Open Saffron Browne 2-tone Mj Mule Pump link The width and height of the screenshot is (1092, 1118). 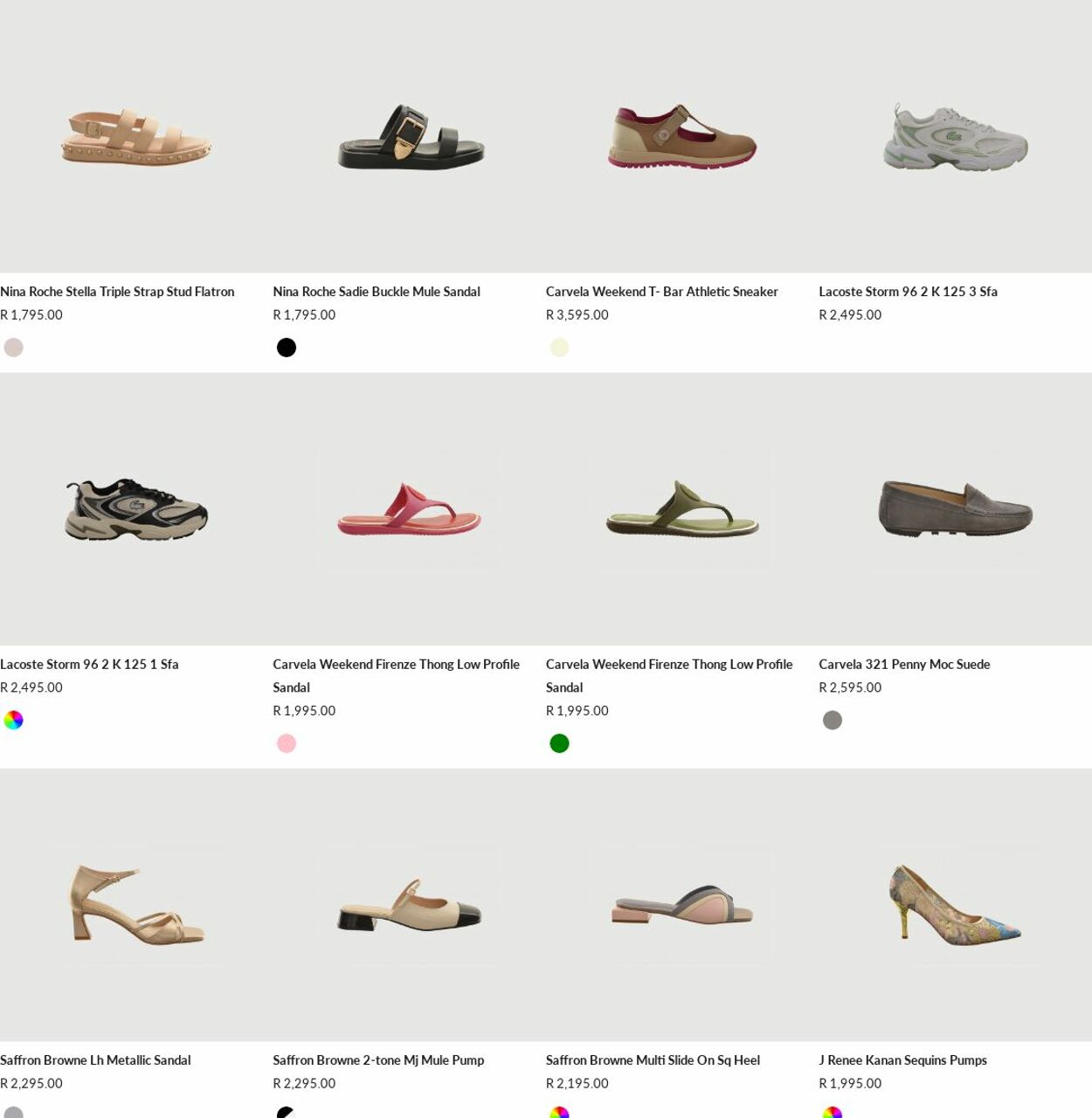(378, 1060)
